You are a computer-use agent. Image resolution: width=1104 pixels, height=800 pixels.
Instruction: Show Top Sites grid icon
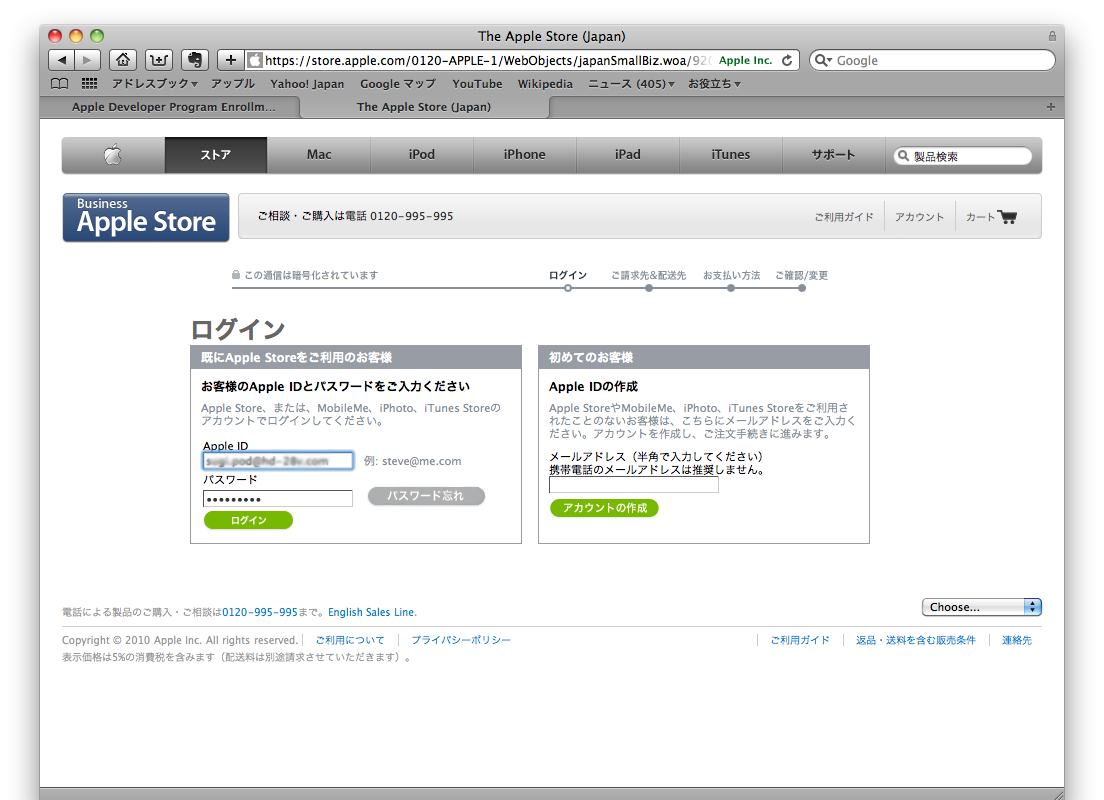(x=89, y=84)
